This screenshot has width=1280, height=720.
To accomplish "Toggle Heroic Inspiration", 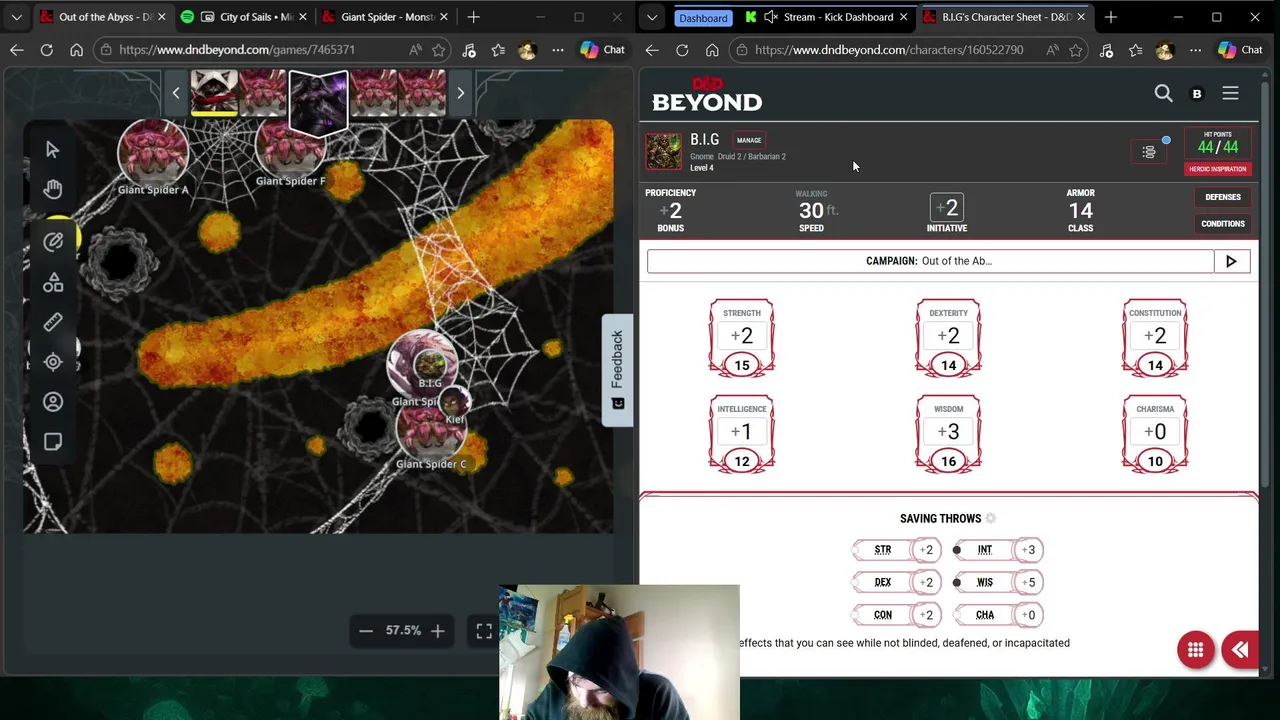I will pyautogui.click(x=1217, y=169).
